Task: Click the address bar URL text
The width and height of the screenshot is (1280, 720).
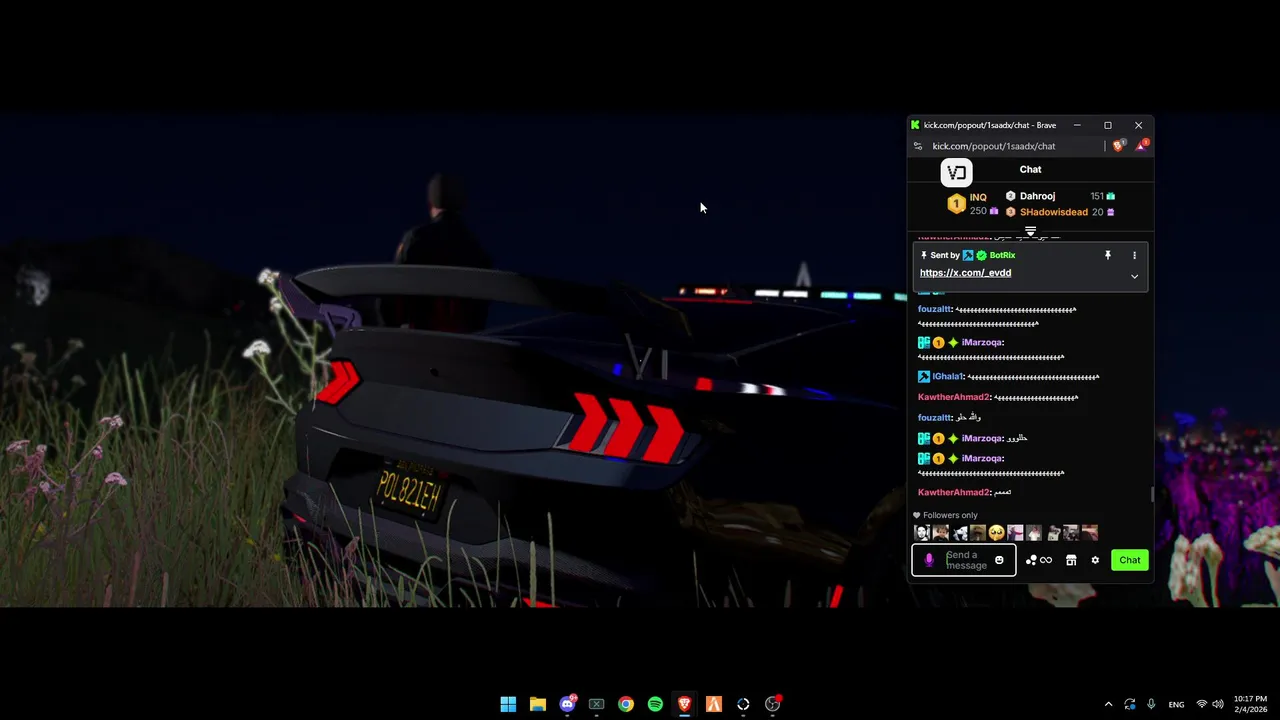Action: [994, 146]
